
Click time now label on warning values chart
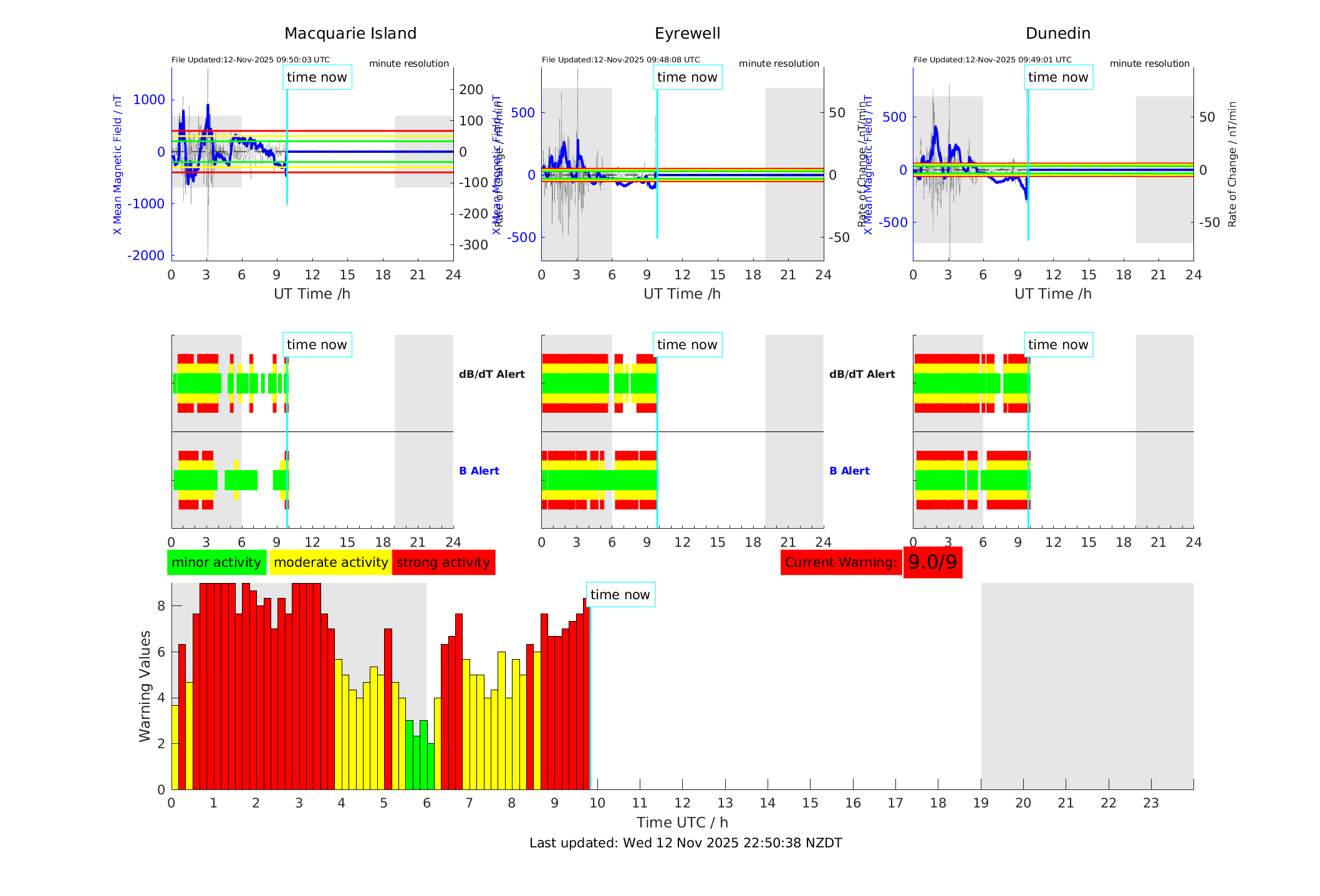coord(620,595)
